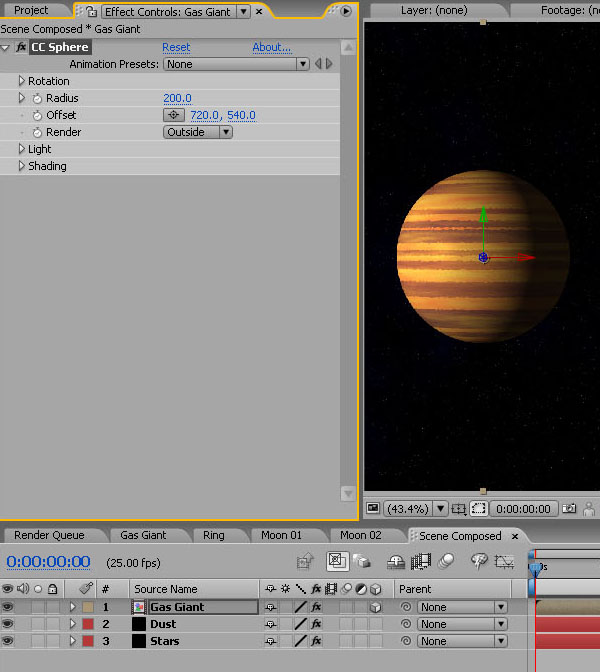The height and width of the screenshot is (672, 600).
Task: Toggle visibility of the Dust layer
Action: coord(8,624)
